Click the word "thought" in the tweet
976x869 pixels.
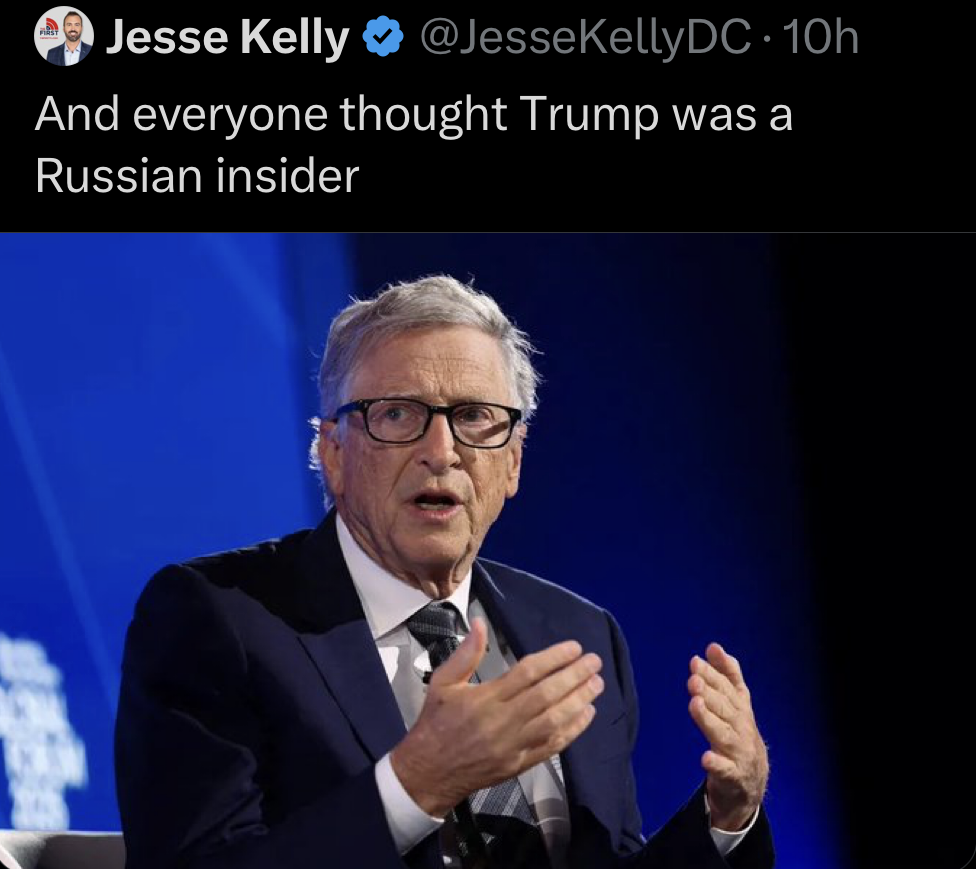tap(423, 116)
